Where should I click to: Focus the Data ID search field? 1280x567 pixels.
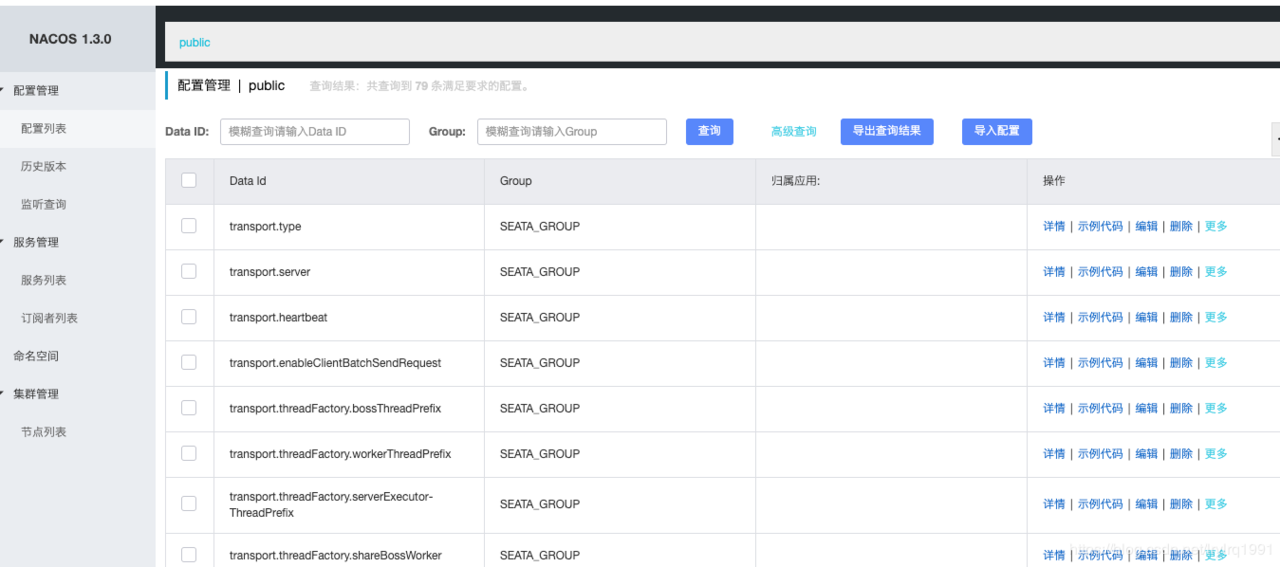315,132
